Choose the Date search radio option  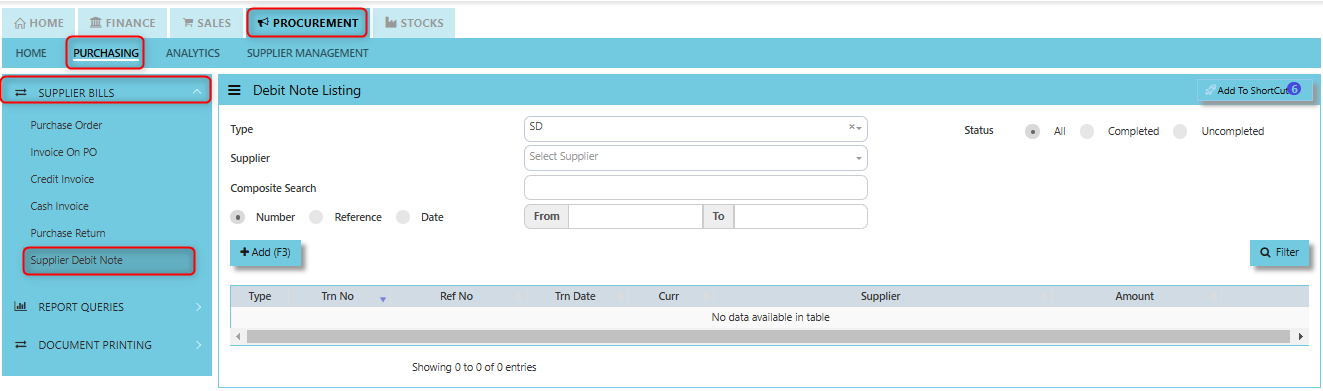403,216
